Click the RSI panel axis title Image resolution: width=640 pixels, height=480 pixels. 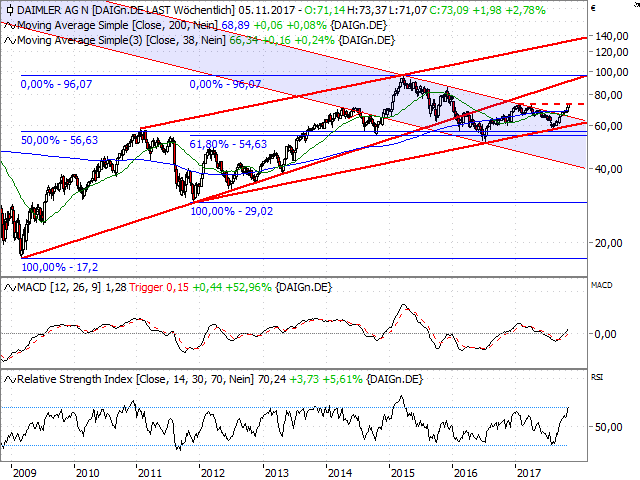597,378
